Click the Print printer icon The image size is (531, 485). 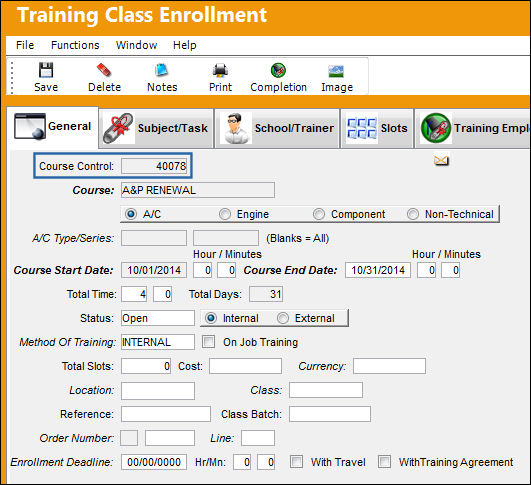point(220,70)
